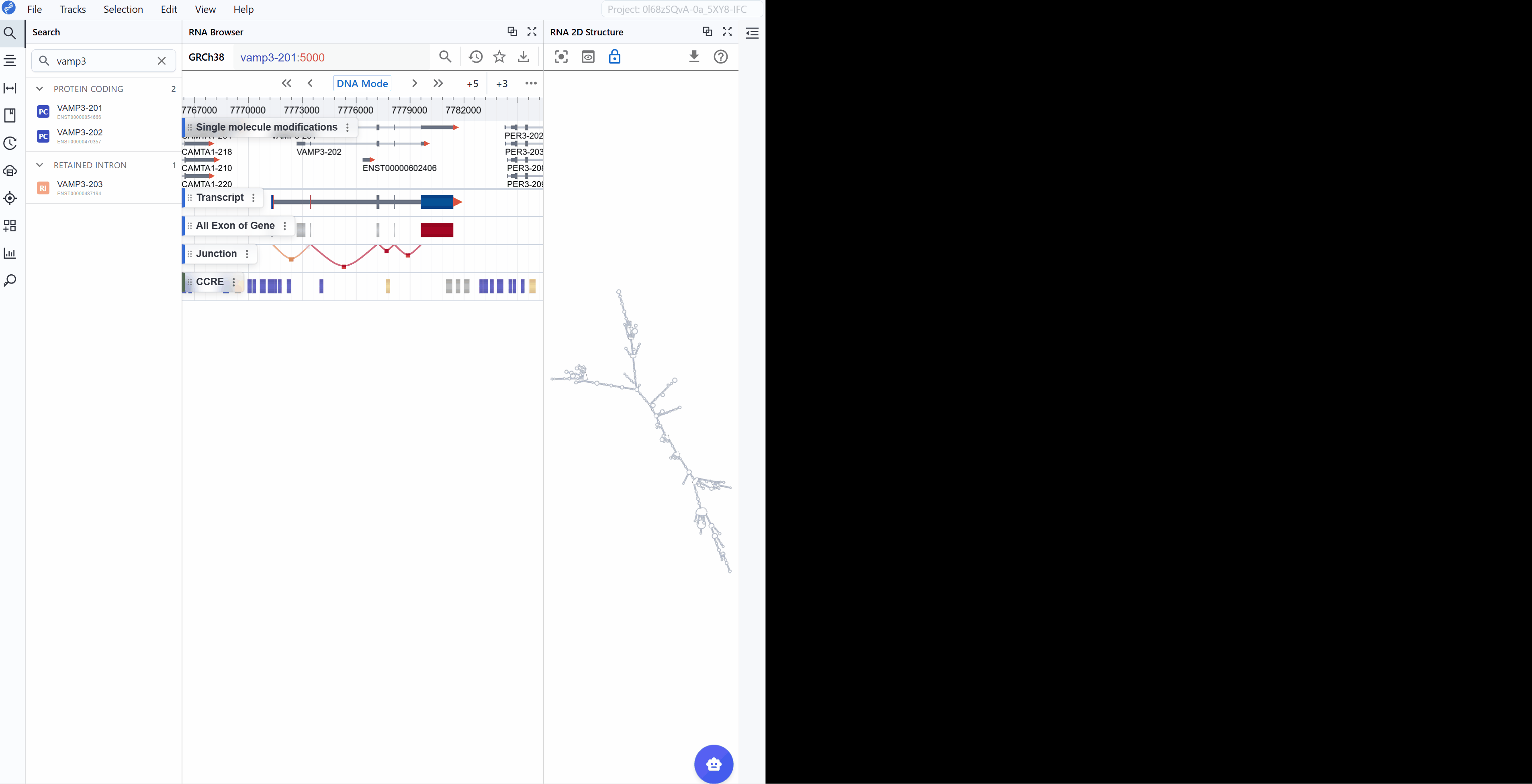The image size is (1532, 784).
Task: Collapse the RETAINED INTRON group
Action: (x=40, y=165)
